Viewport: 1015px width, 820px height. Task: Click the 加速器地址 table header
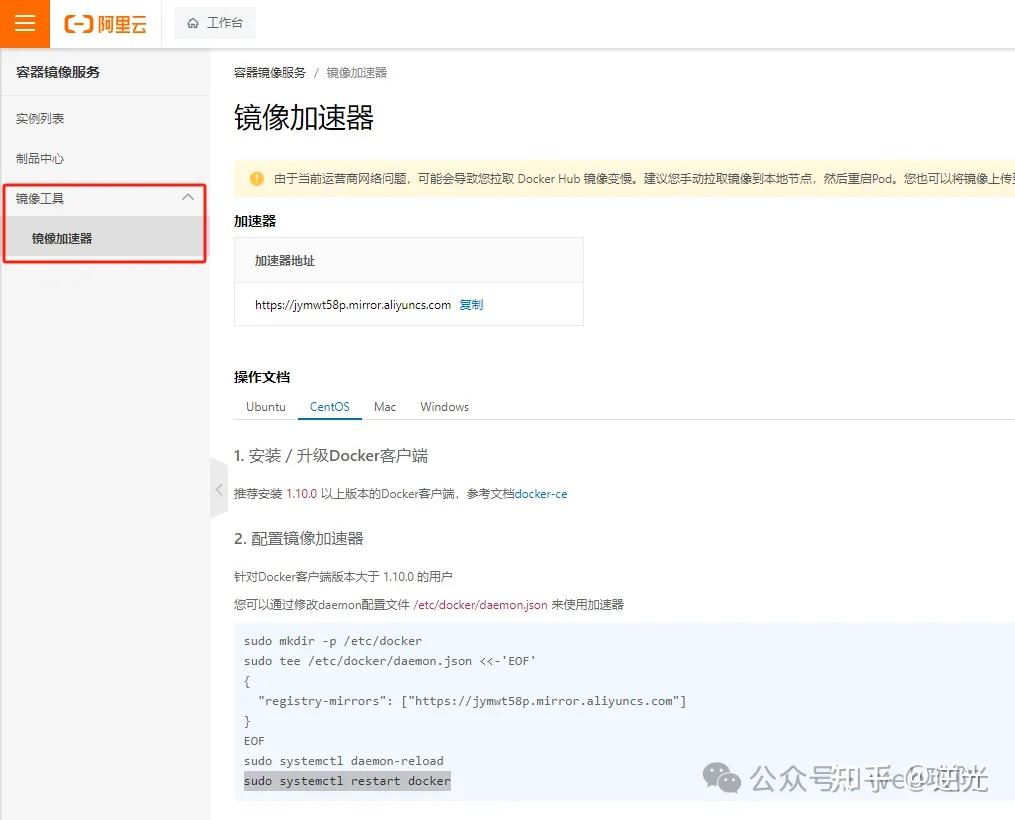[408, 260]
